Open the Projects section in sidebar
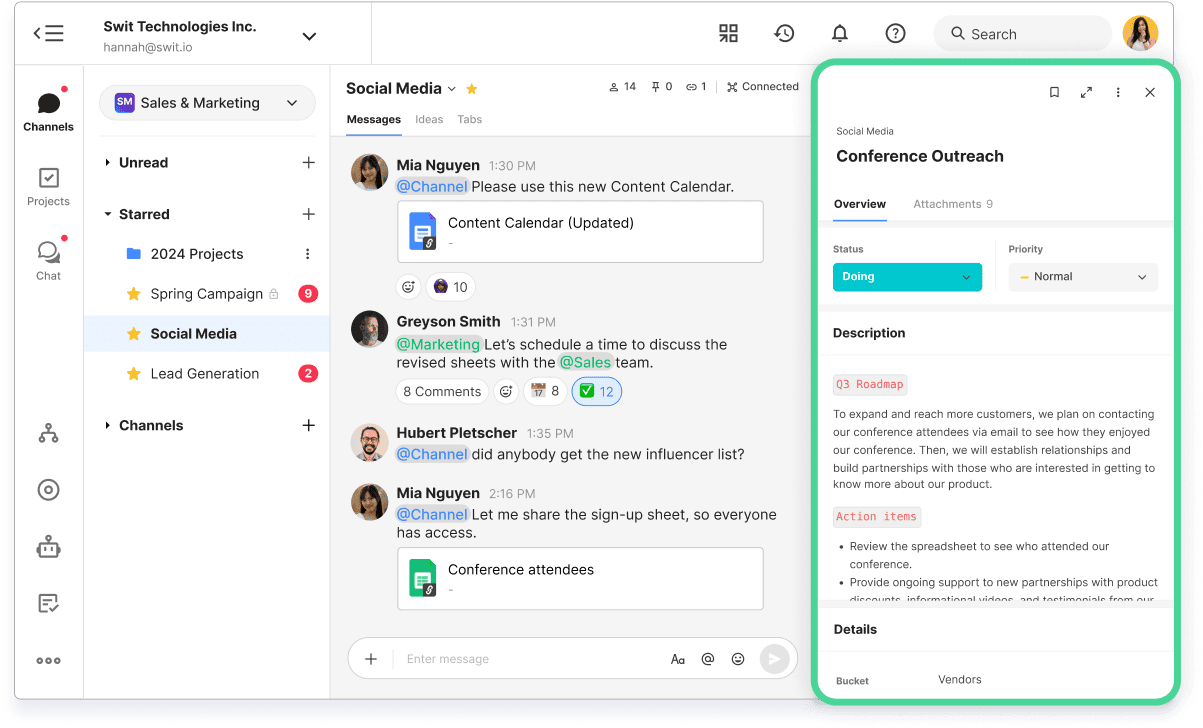The image size is (1203, 728). tap(48, 186)
